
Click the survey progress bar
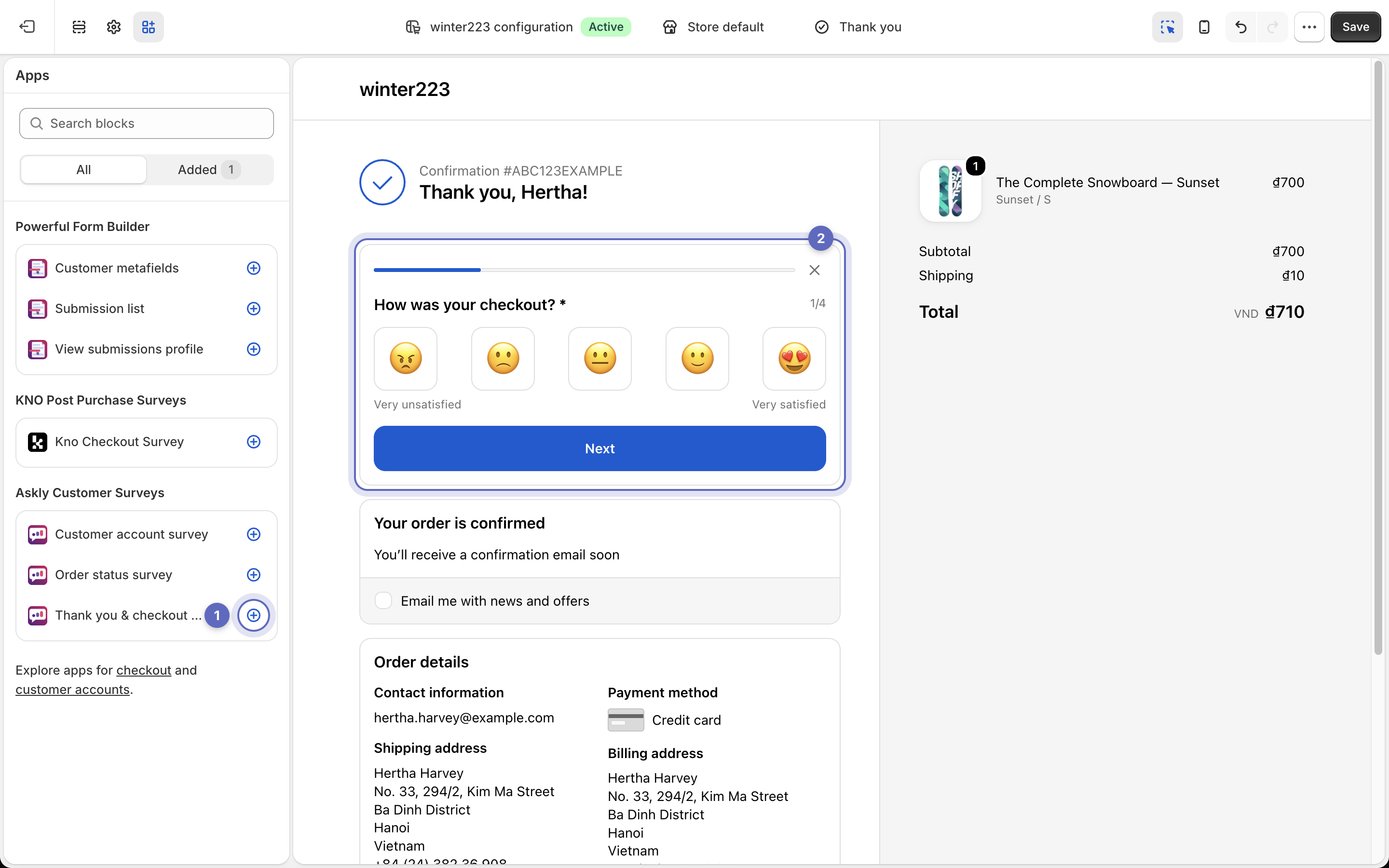point(585,270)
